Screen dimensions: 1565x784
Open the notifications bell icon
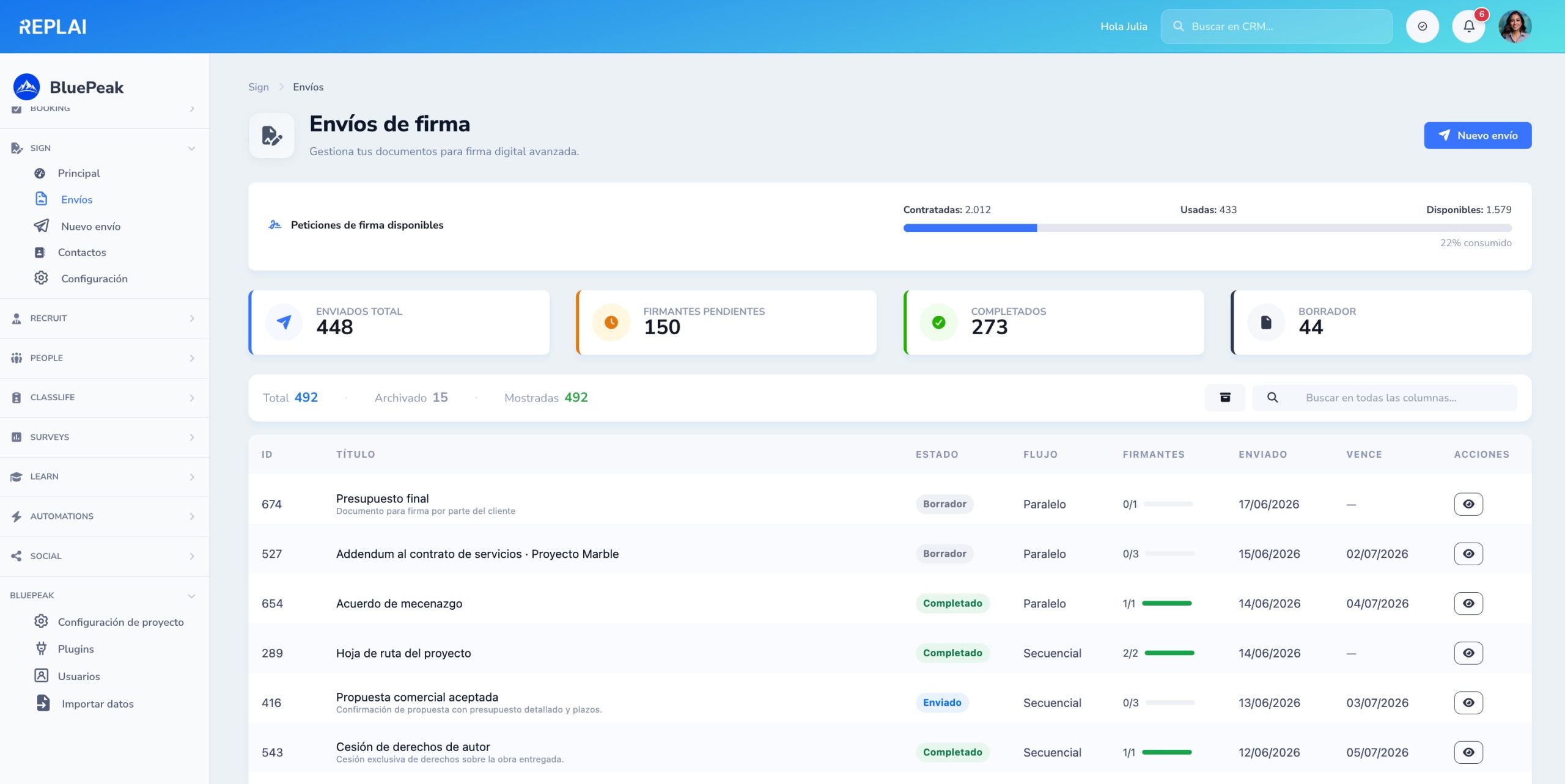tap(1468, 26)
